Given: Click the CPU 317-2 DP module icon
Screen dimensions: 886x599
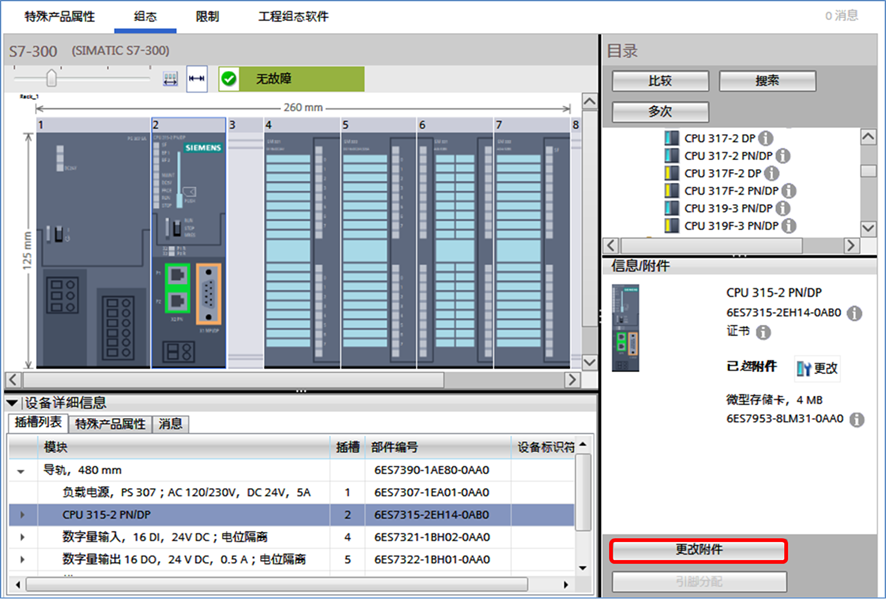Looking at the screenshot, I should point(671,138).
